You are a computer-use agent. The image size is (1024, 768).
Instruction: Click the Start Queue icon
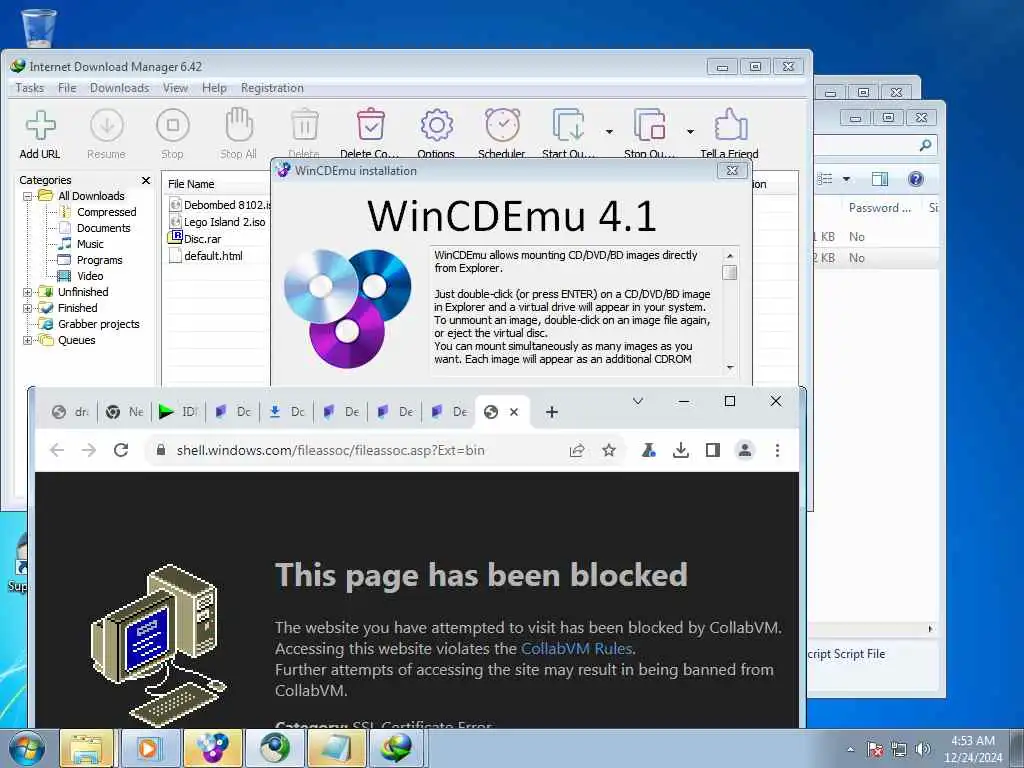tap(568, 125)
